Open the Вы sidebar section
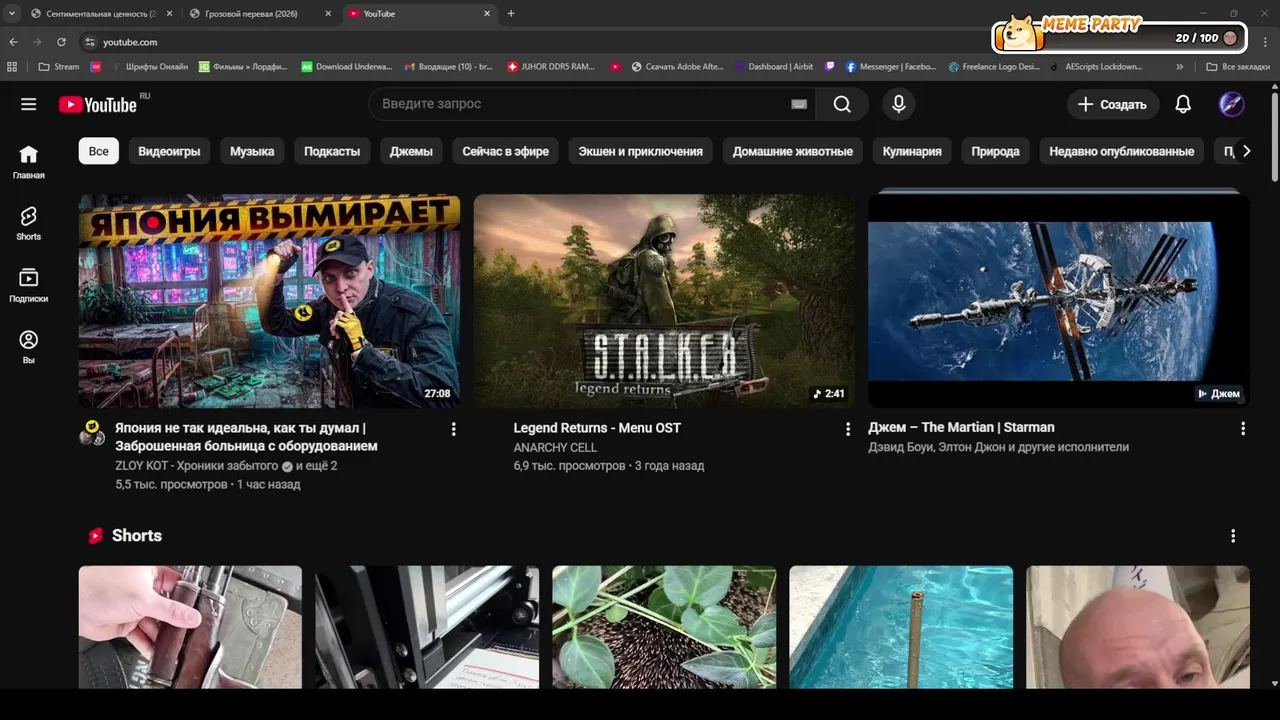The width and height of the screenshot is (1280, 720). [28, 347]
